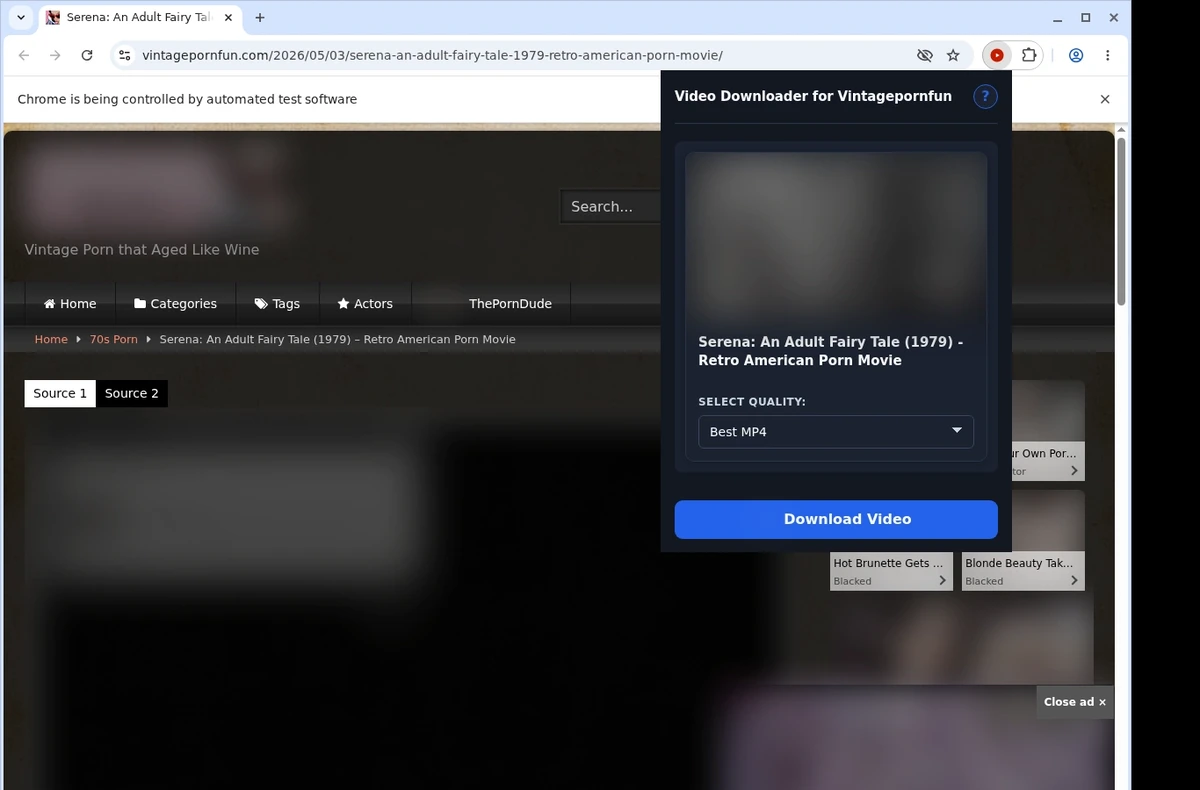Bookmark this page with the star
1200x790 pixels.
pyautogui.click(x=953, y=56)
